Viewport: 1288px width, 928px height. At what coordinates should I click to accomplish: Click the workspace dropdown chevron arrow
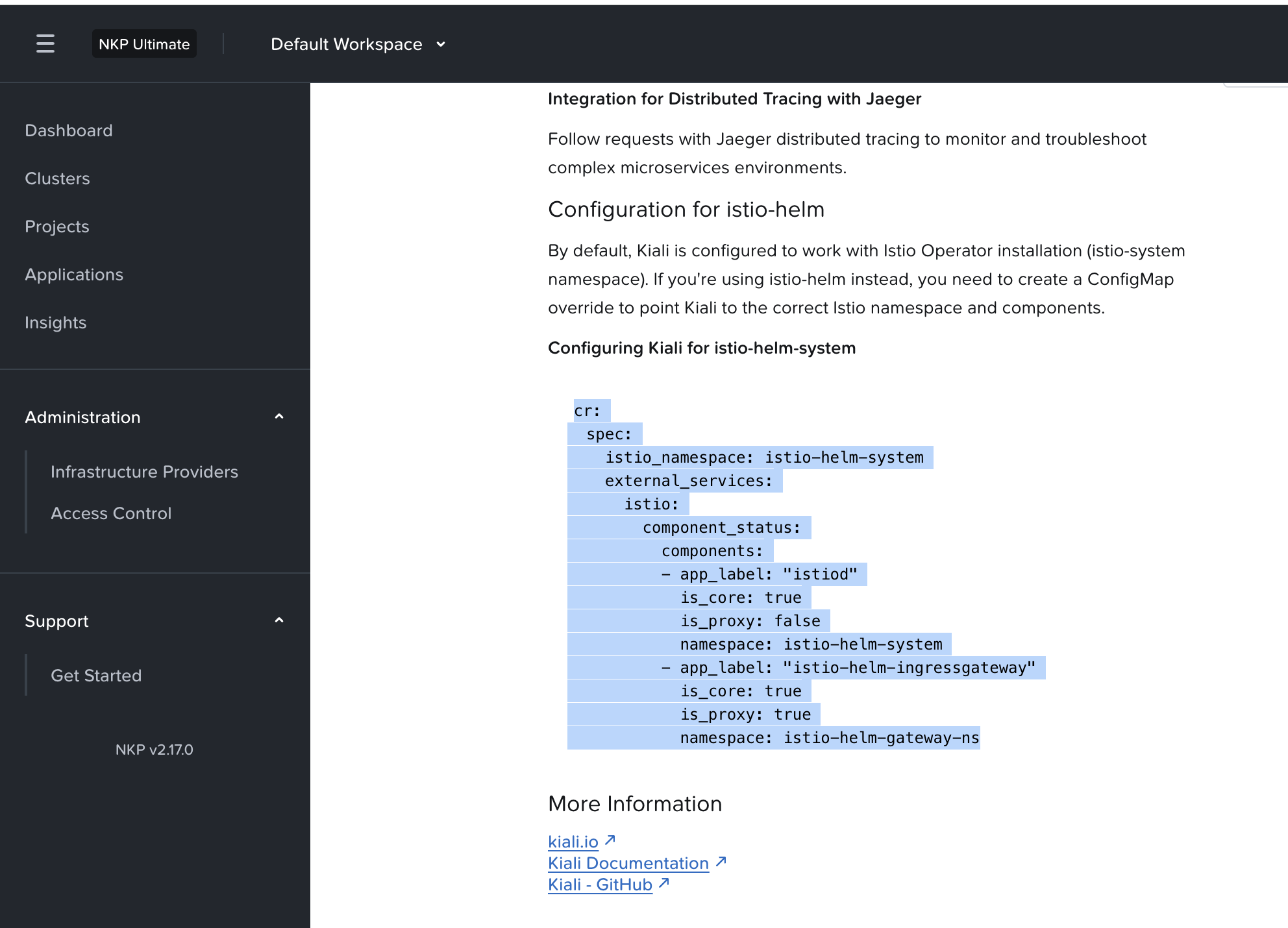pos(441,44)
